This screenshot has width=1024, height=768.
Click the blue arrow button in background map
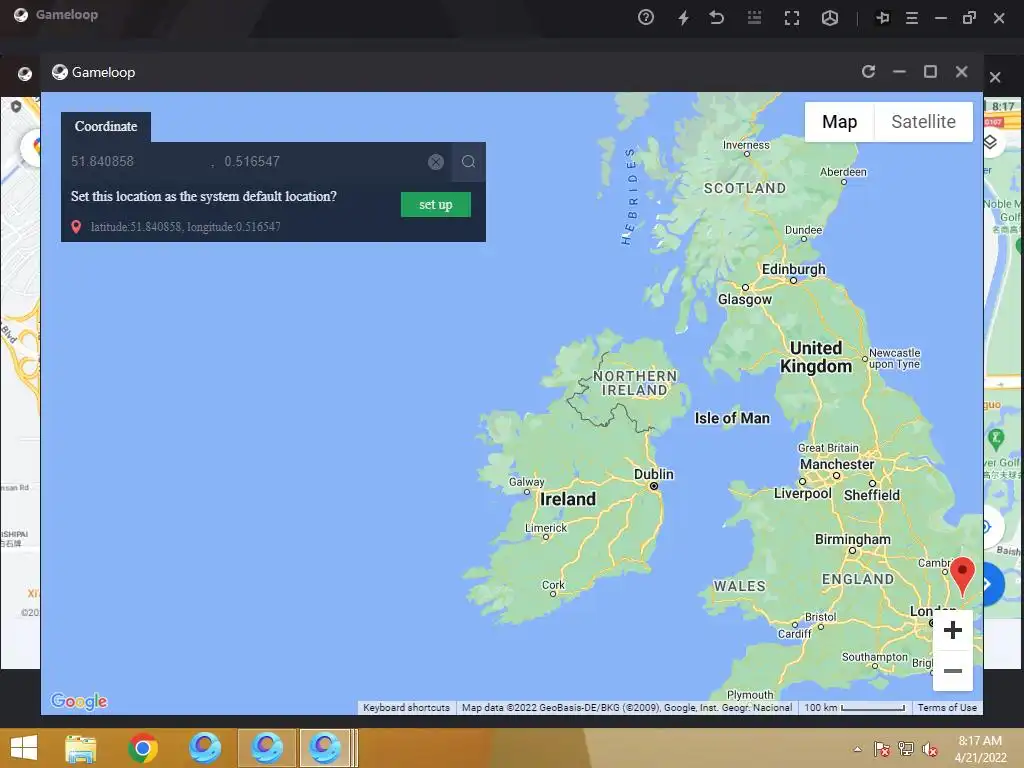(991, 584)
